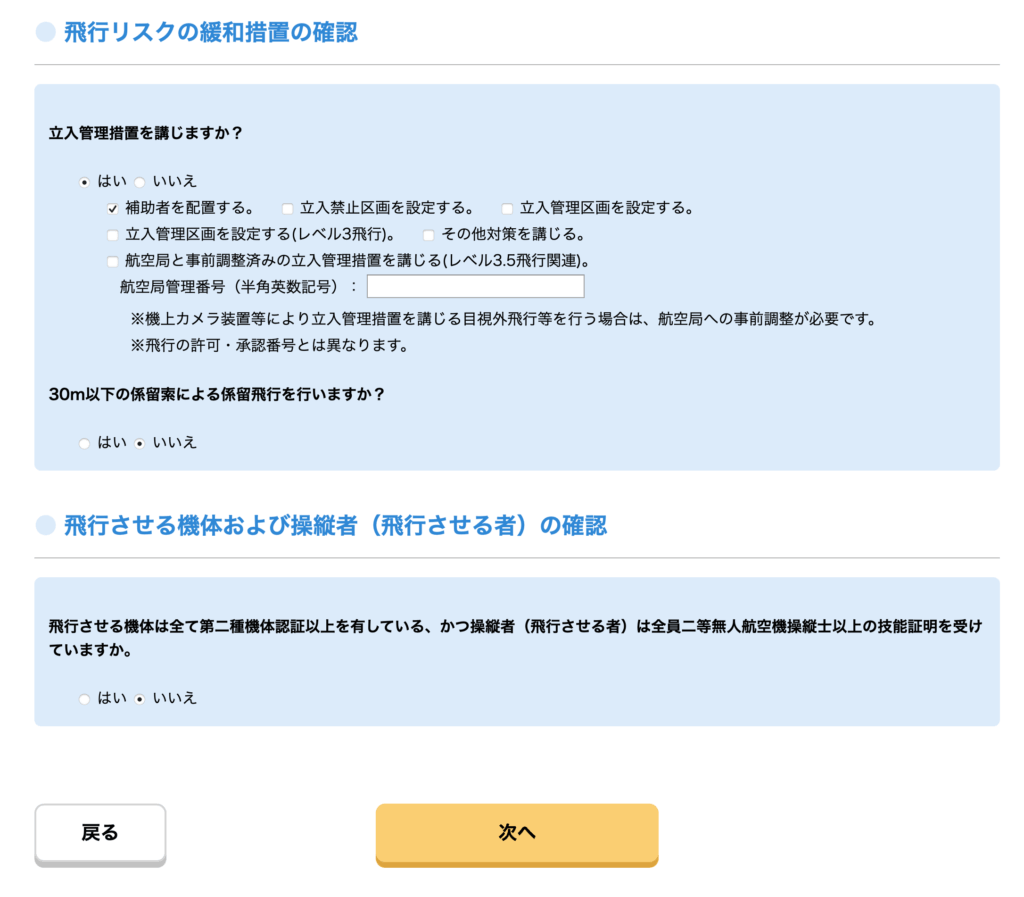1024x897 pixels.
Task: Proceed with the 次へ button
Action: [x=516, y=833]
